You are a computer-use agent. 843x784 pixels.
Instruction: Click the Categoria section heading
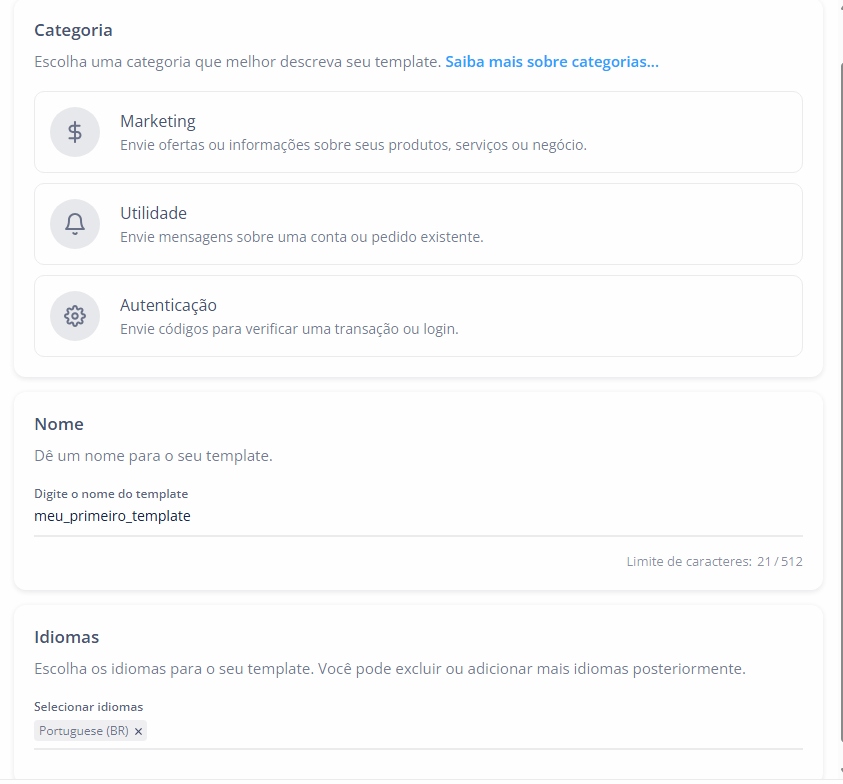click(73, 30)
